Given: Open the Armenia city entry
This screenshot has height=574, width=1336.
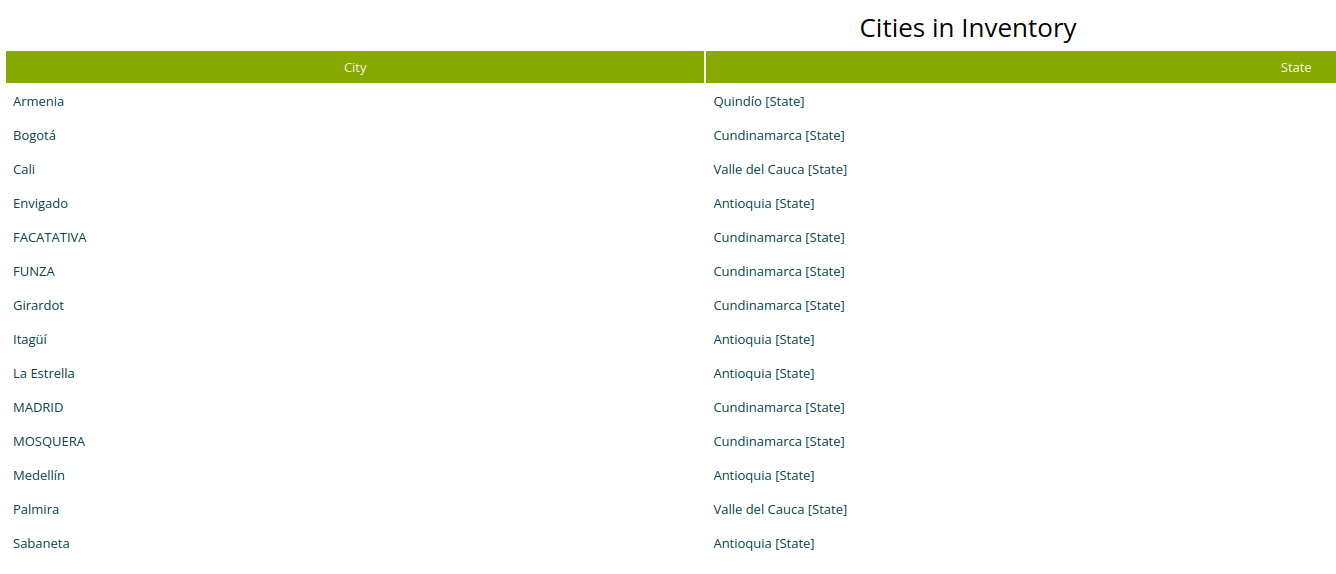Looking at the screenshot, I should coord(39,102).
